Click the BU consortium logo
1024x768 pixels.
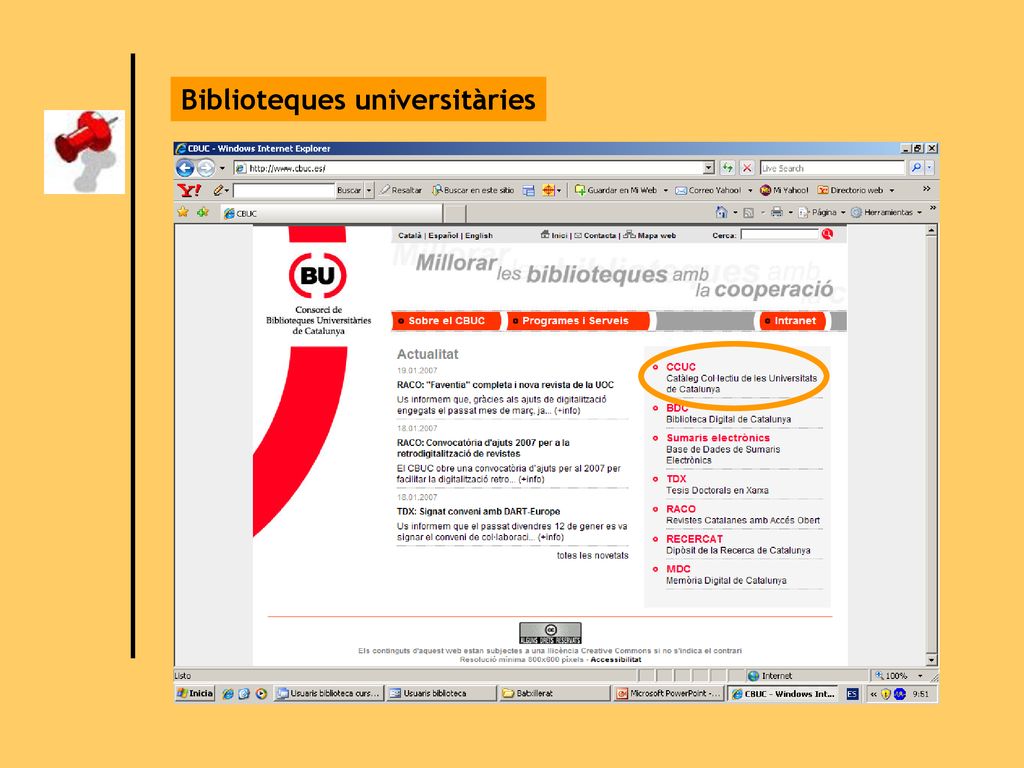click(317, 276)
